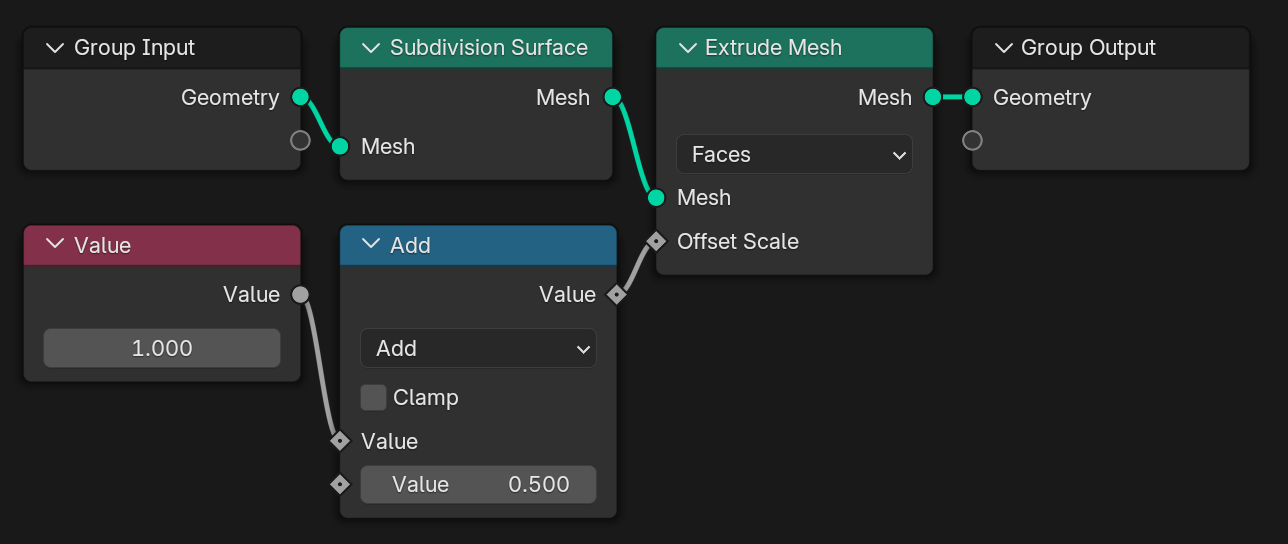Viewport: 1288px width, 544px height.
Task: Collapse the Value node using its chevron
Action: pyautogui.click(x=56, y=246)
